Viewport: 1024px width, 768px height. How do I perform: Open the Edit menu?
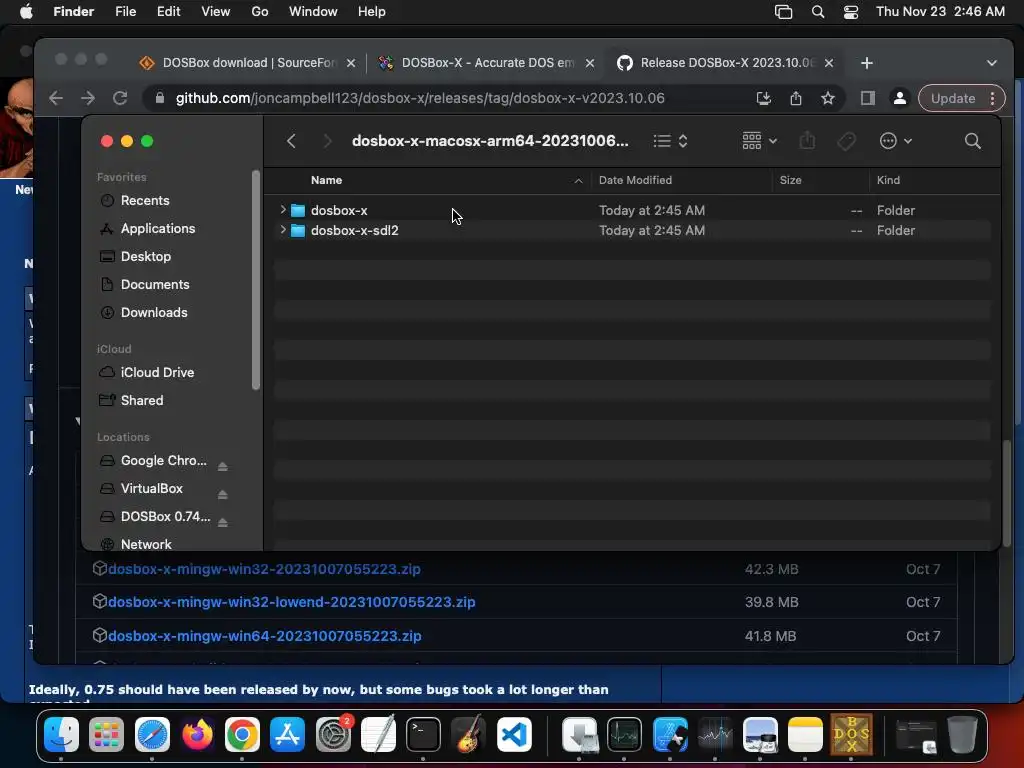168,12
